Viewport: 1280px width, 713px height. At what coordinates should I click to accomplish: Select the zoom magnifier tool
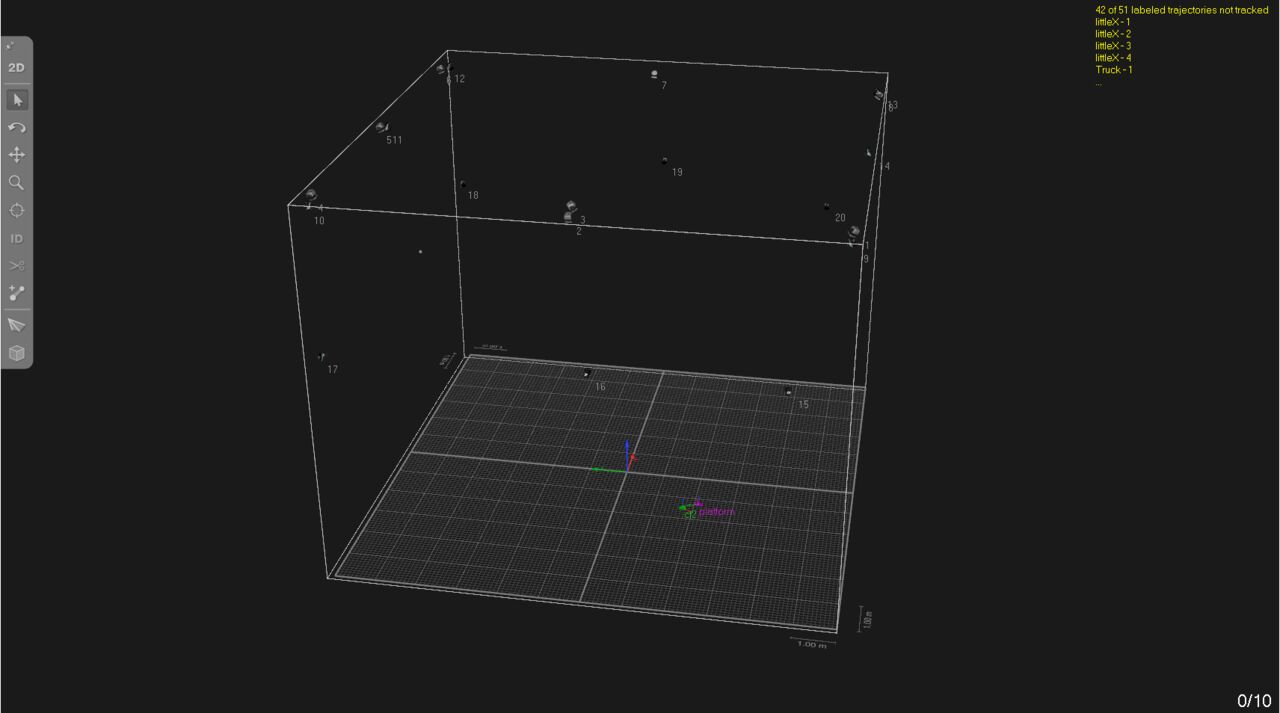coord(16,182)
